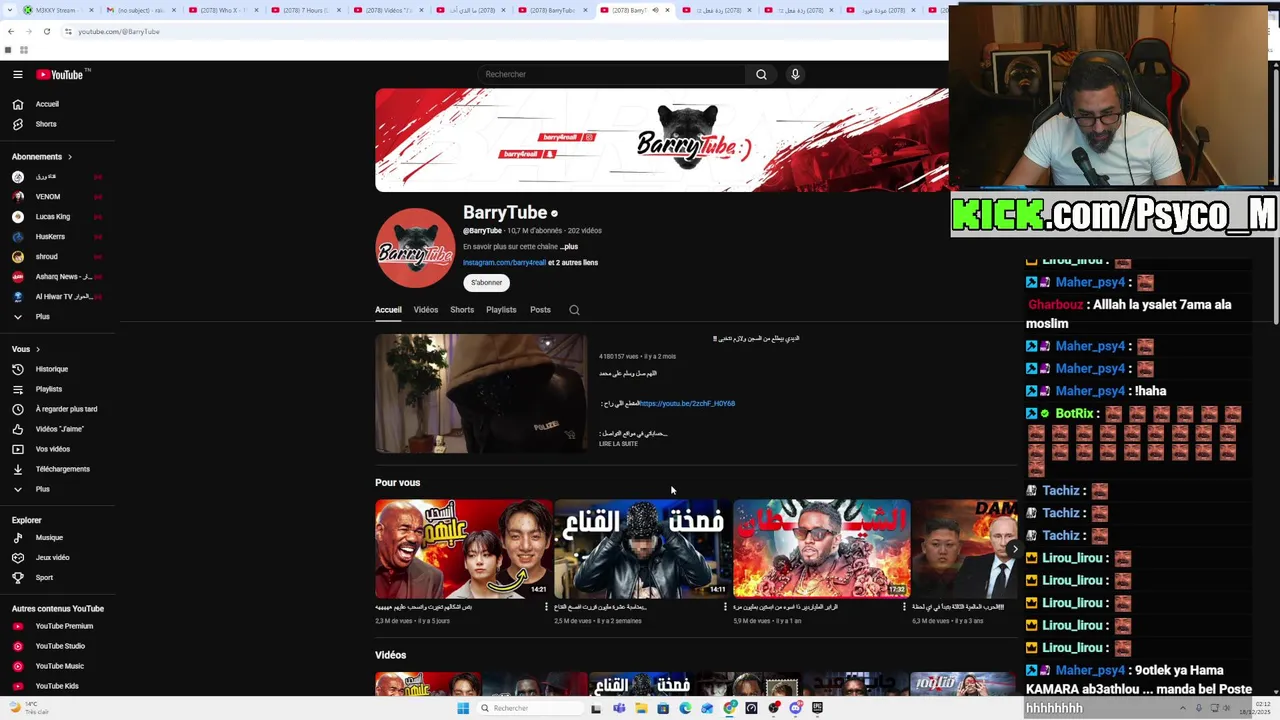Viewport: 1280px width, 720px height.
Task: Click the BarryTube channel avatar
Action: [x=415, y=248]
